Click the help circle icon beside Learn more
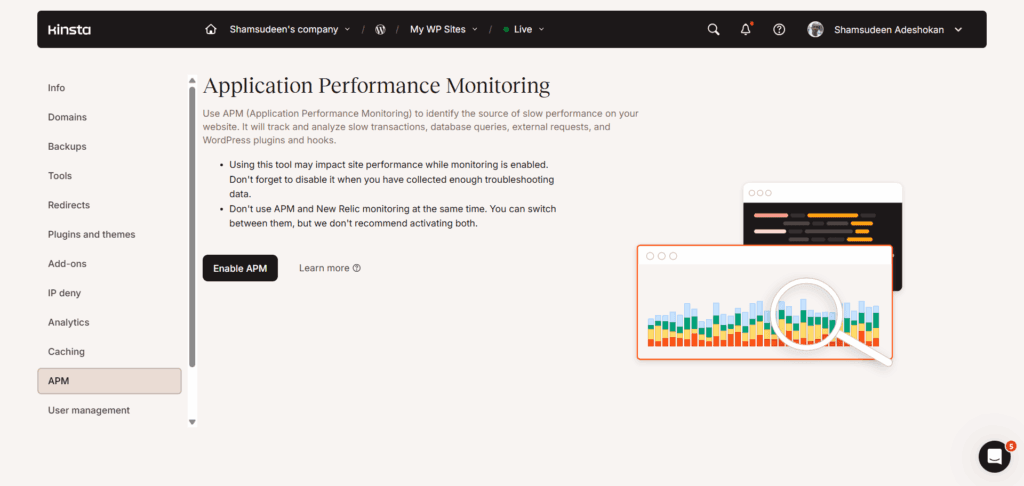 [357, 268]
